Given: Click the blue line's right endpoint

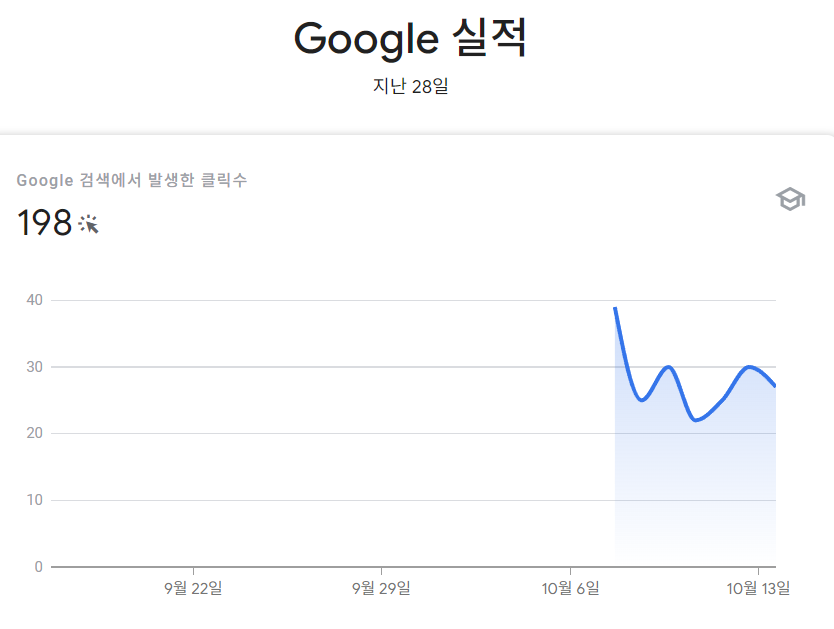Looking at the screenshot, I should click(x=775, y=386).
